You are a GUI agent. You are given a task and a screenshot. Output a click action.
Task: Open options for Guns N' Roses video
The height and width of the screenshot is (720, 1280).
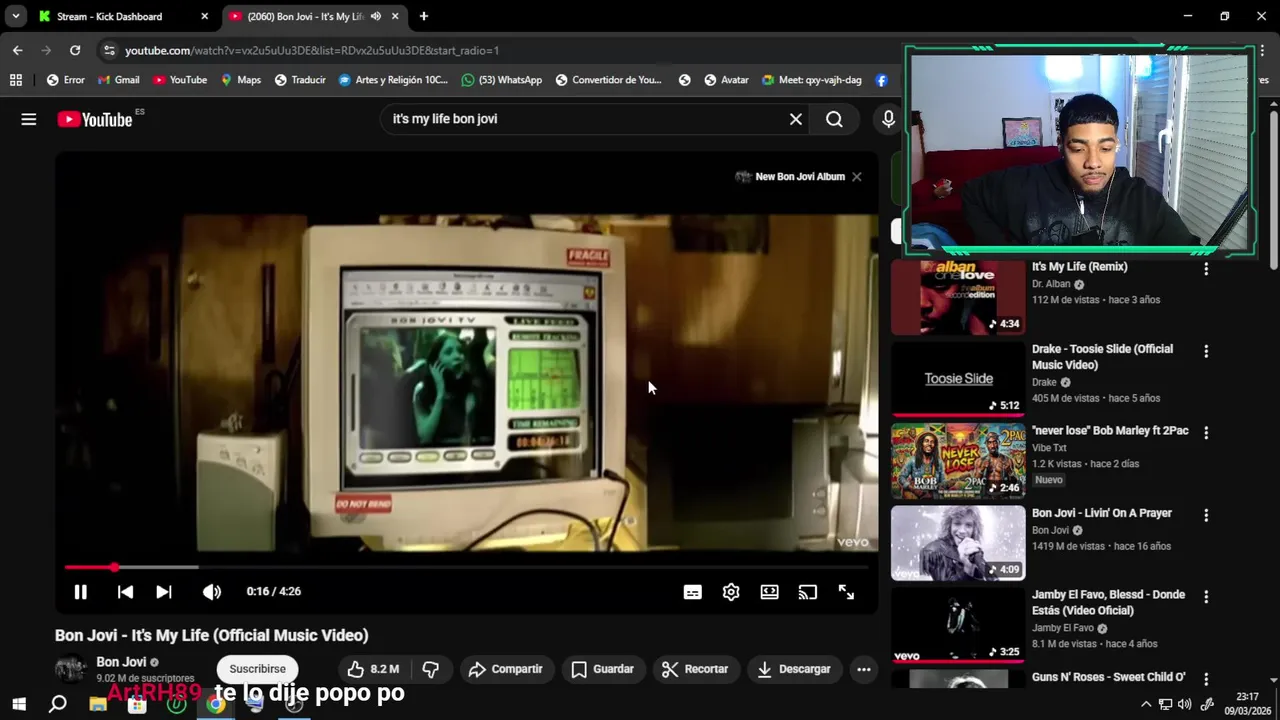tap(1206, 679)
